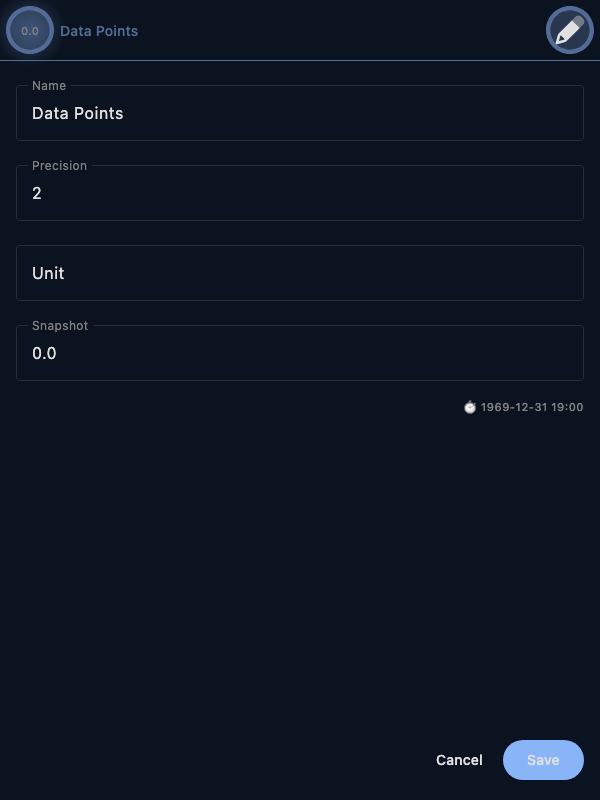Place cursor on 0.0 in the Snapshot field
The width and height of the screenshot is (600, 800).
44,353
